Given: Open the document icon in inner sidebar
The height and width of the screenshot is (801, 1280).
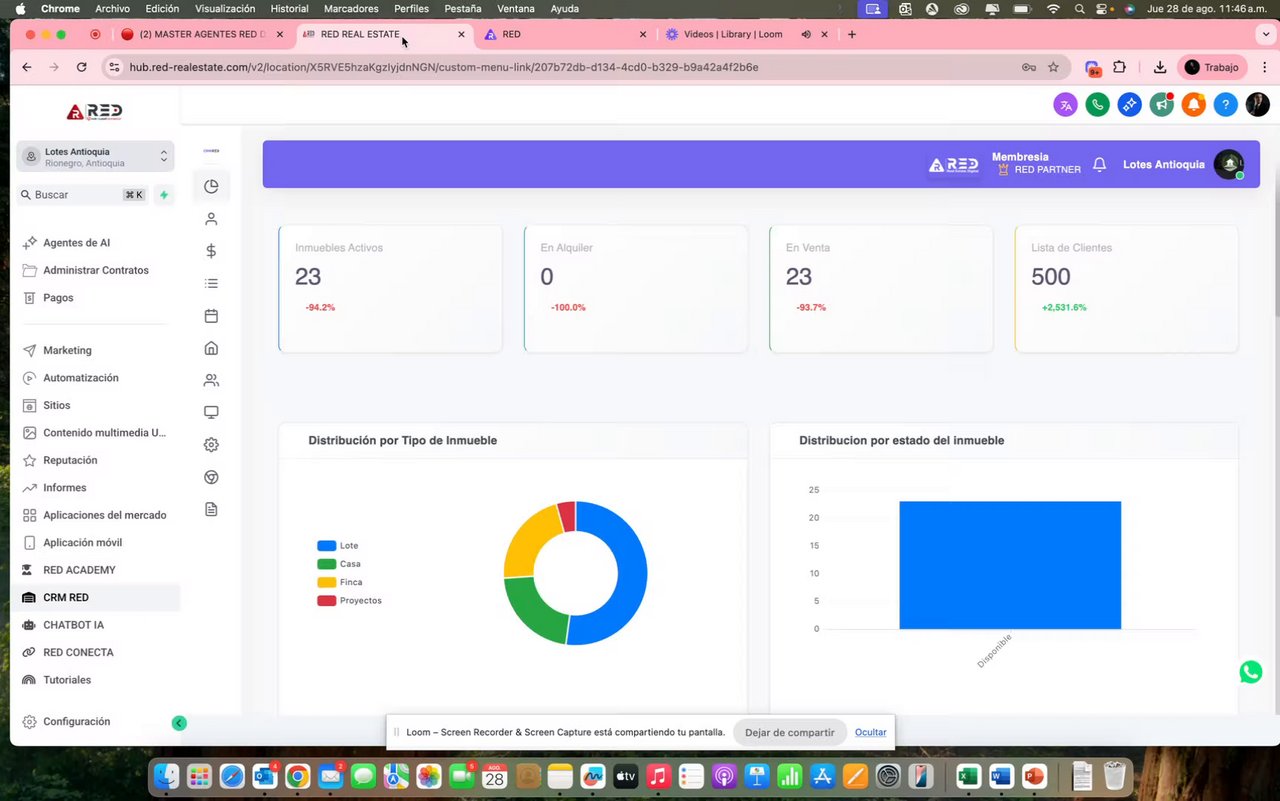Looking at the screenshot, I should tap(211, 509).
